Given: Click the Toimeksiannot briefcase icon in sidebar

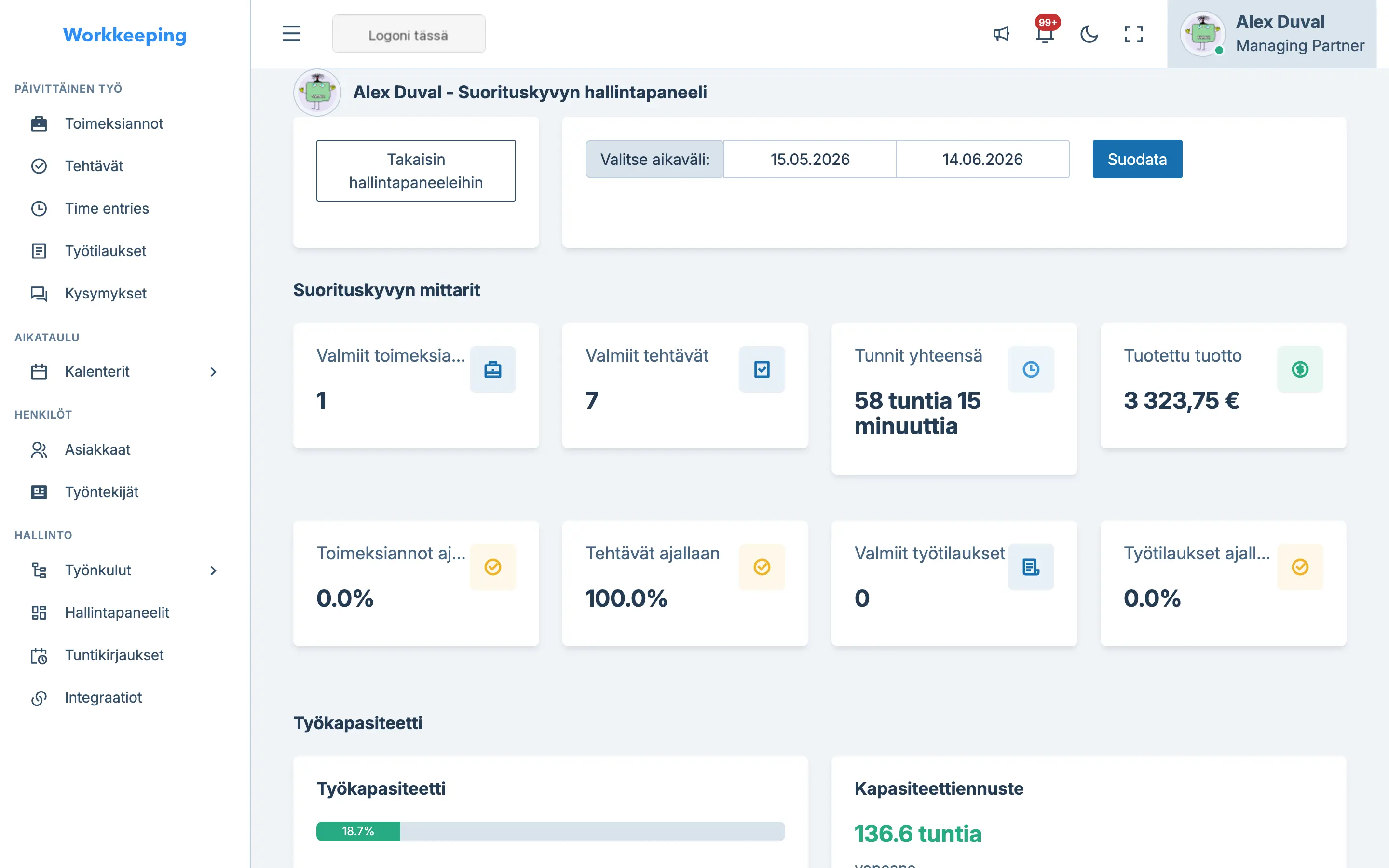Looking at the screenshot, I should coord(39,123).
